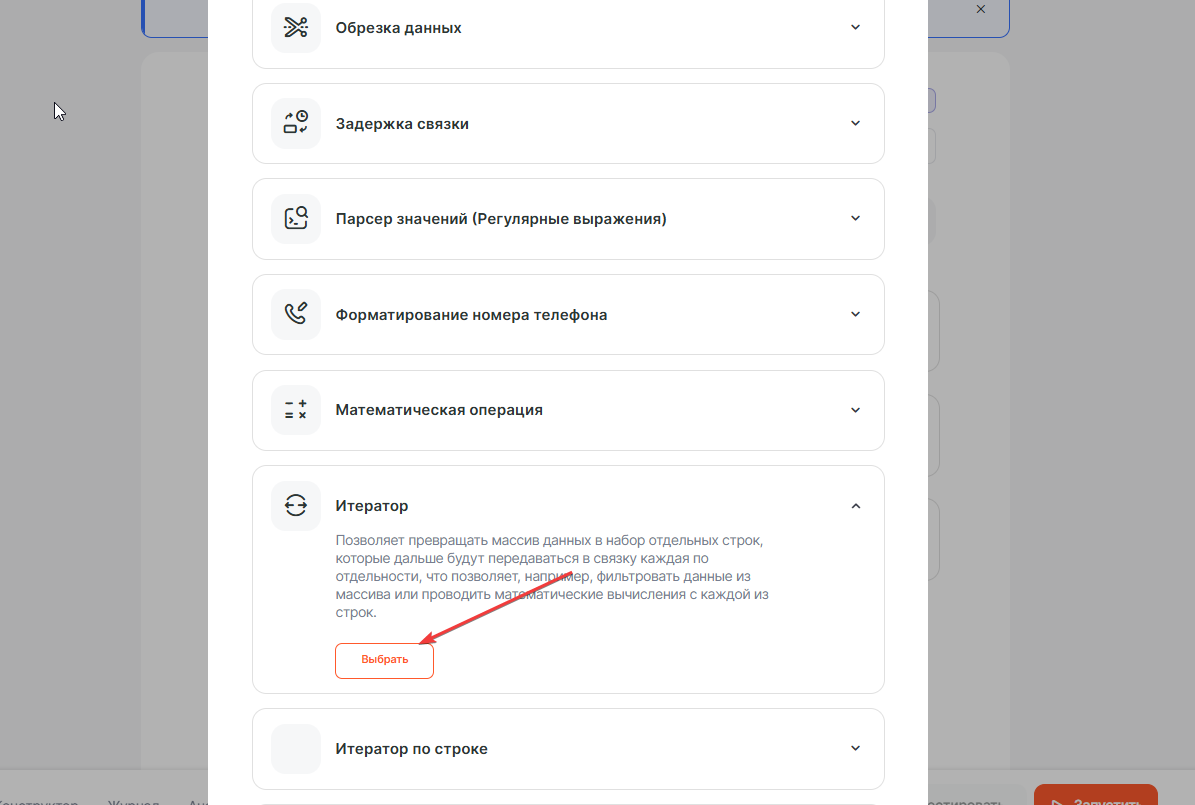The height and width of the screenshot is (805, 1195).
Task: Click the Парсер значений regex icon
Action: tap(296, 219)
